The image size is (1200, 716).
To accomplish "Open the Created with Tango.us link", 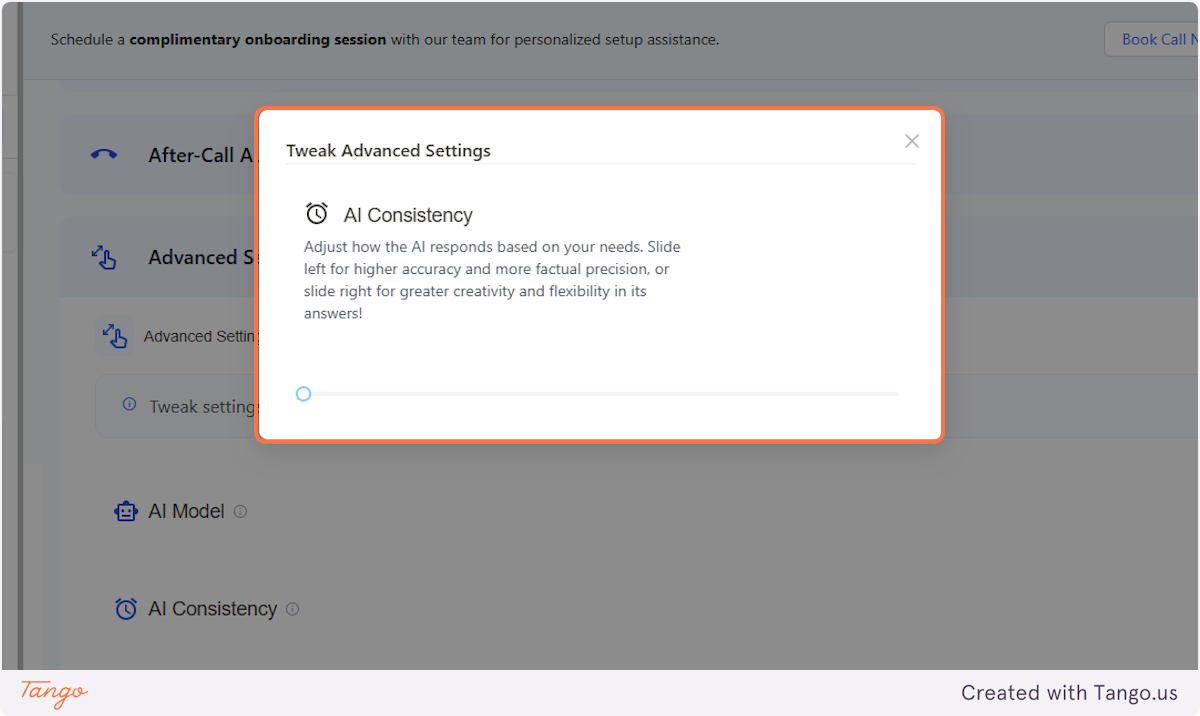I will point(1069,692).
